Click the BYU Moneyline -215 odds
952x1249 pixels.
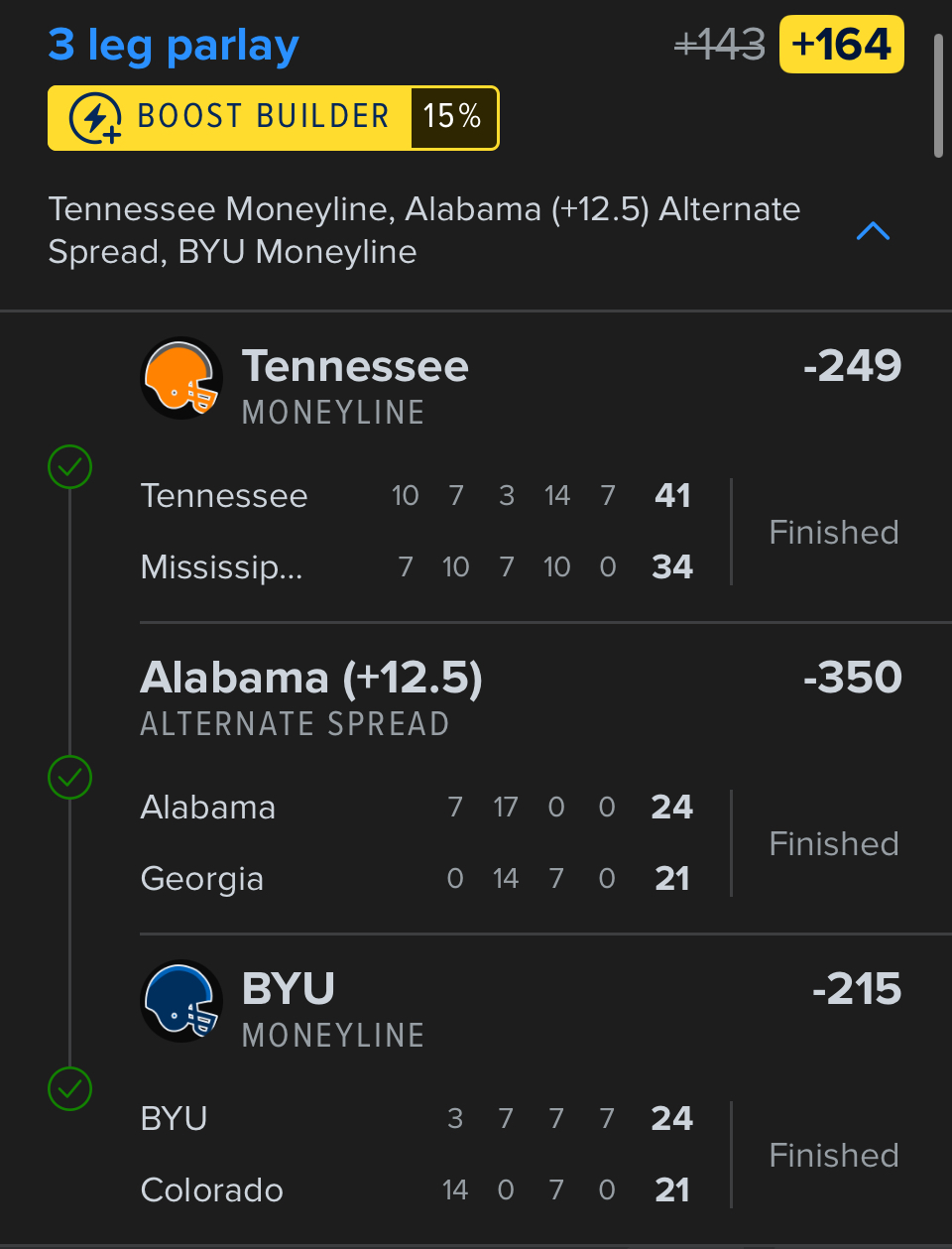point(856,989)
